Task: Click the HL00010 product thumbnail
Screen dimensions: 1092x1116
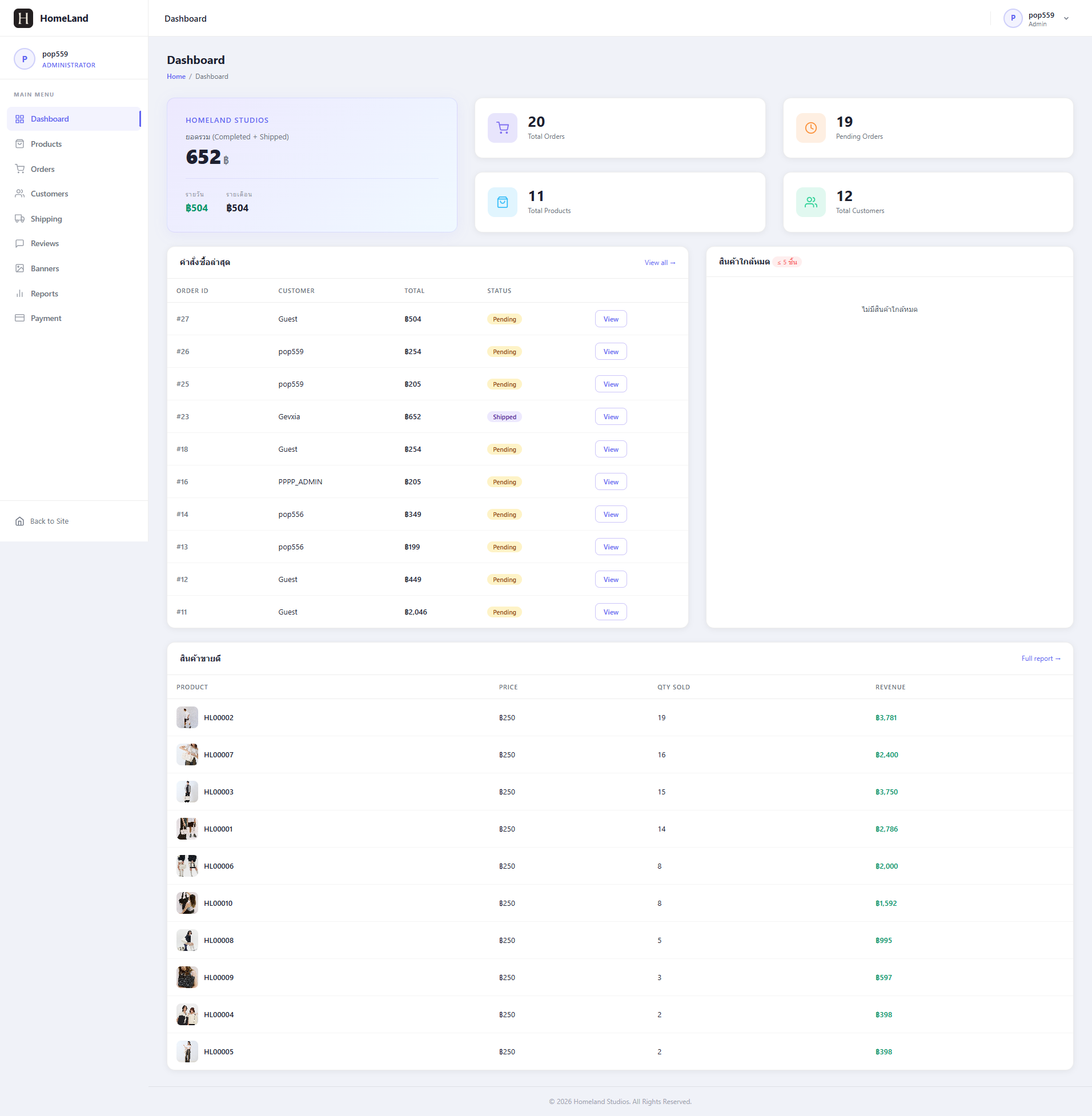Action: [x=187, y=903]
